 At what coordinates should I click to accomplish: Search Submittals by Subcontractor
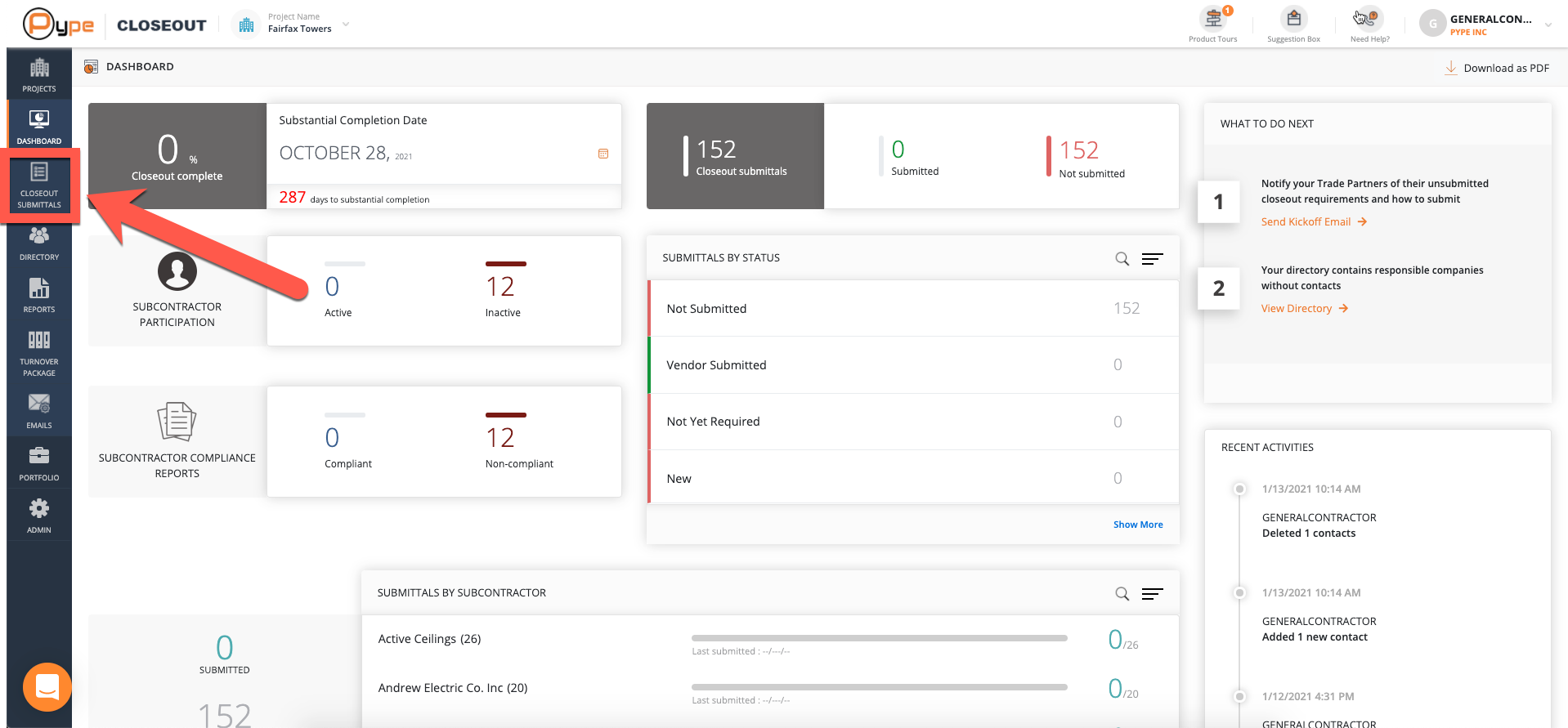tap(1122, 594)
